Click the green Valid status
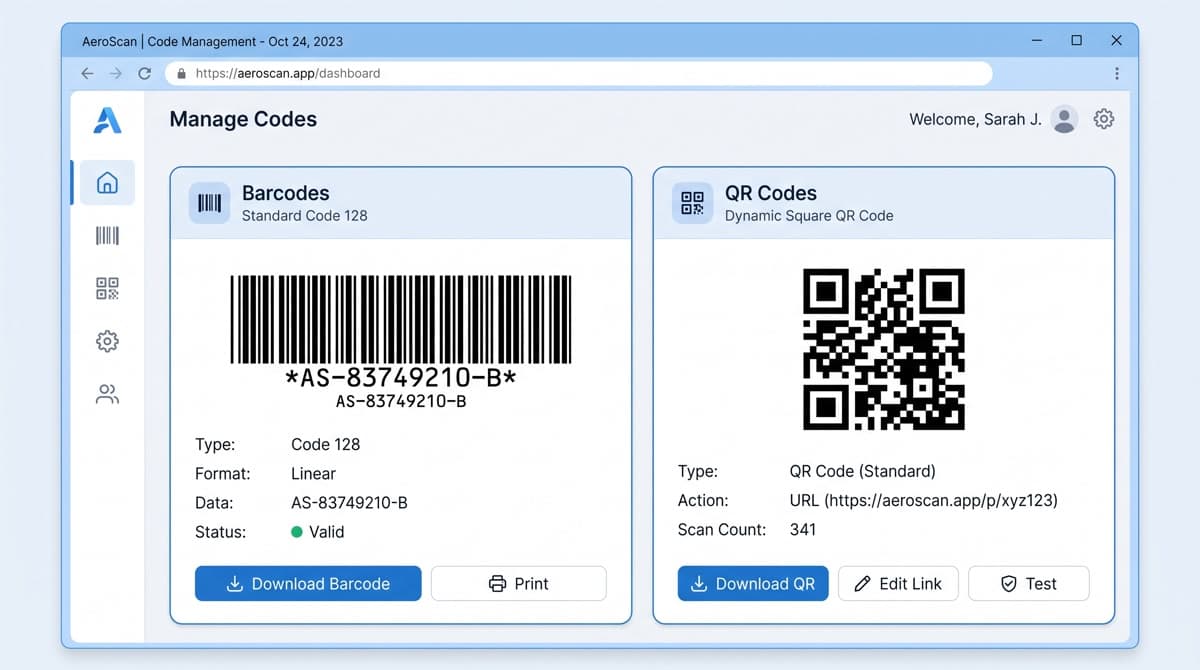Screen dimensions: 1200x670 tap(318, 532)
